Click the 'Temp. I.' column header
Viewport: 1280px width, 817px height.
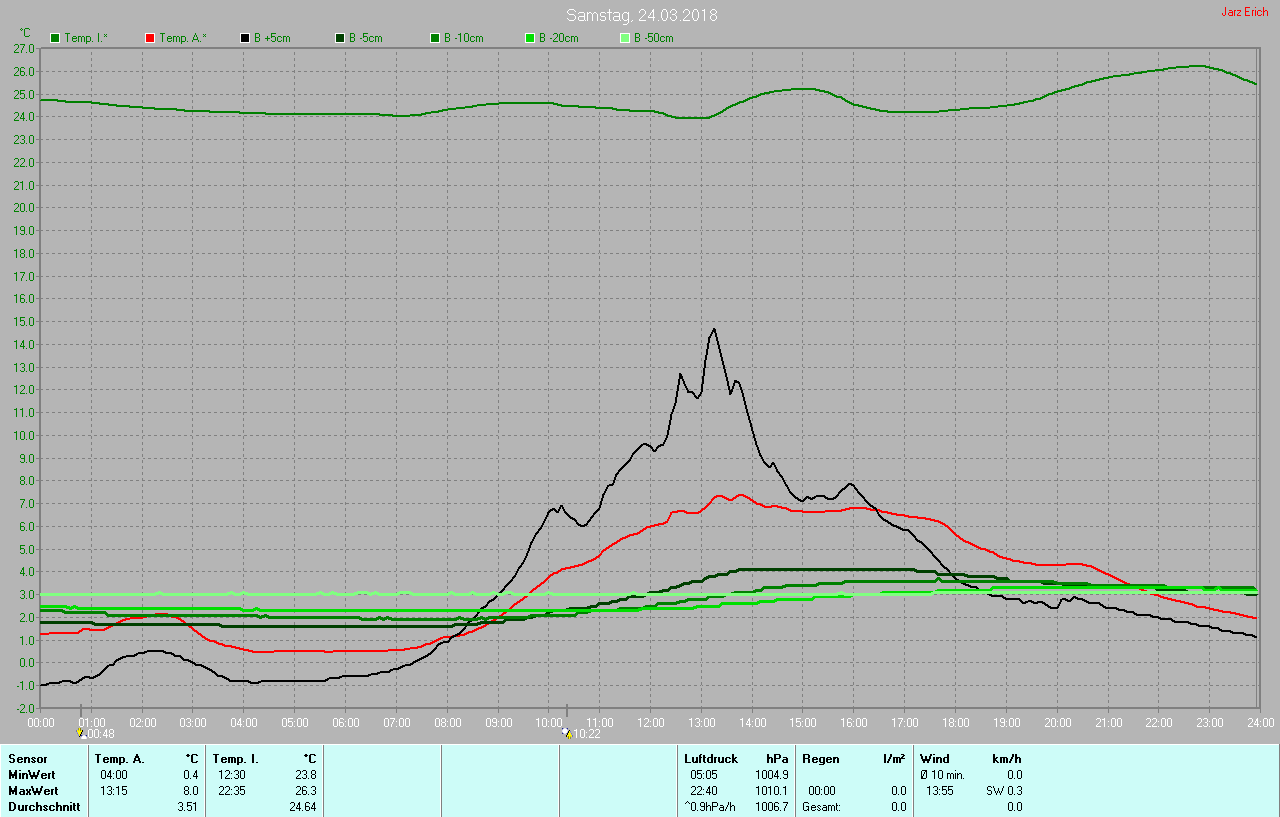pos(236,759)
